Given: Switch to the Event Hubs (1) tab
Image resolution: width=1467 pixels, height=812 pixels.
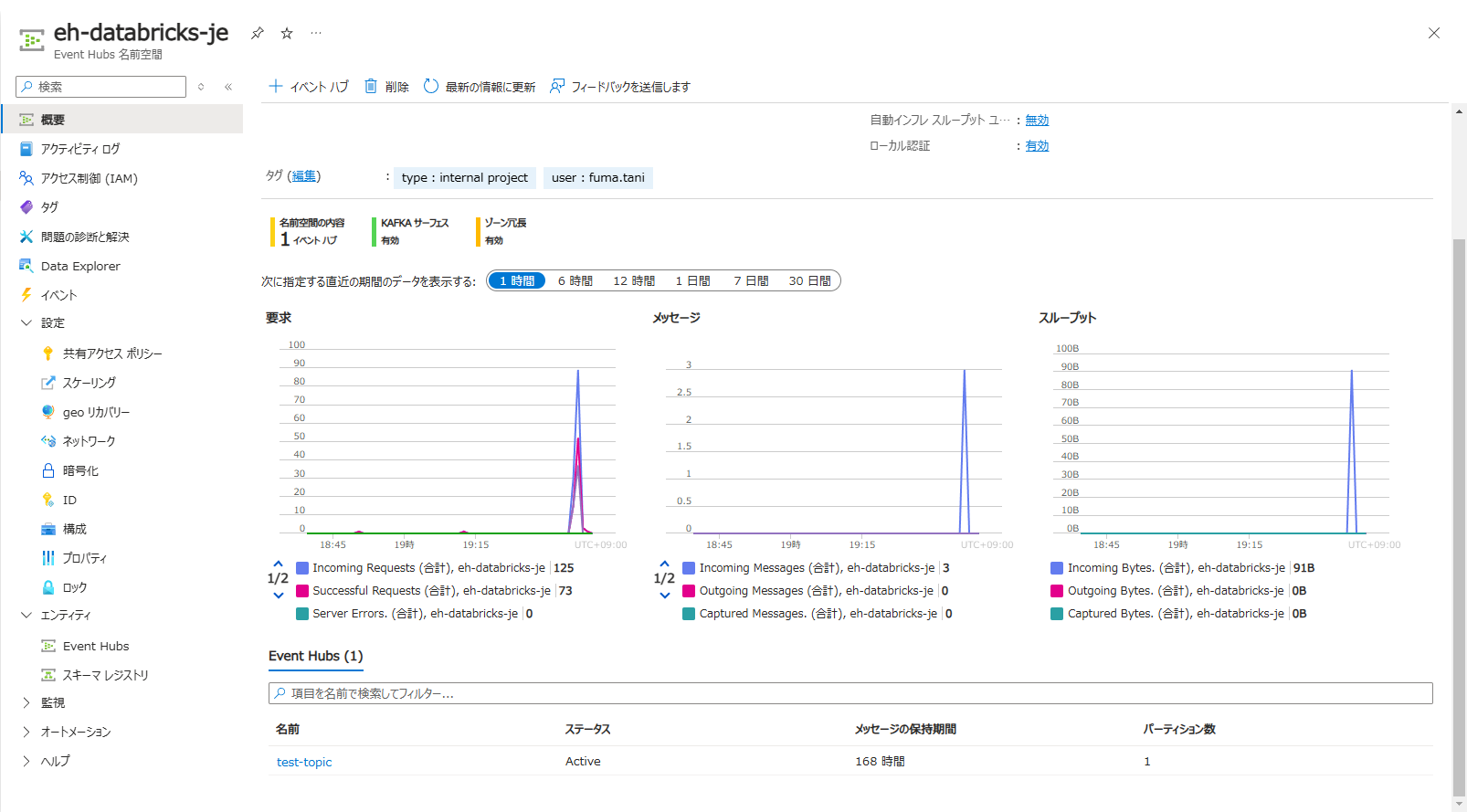Looking at the screenshot, I should click(315, 656).
